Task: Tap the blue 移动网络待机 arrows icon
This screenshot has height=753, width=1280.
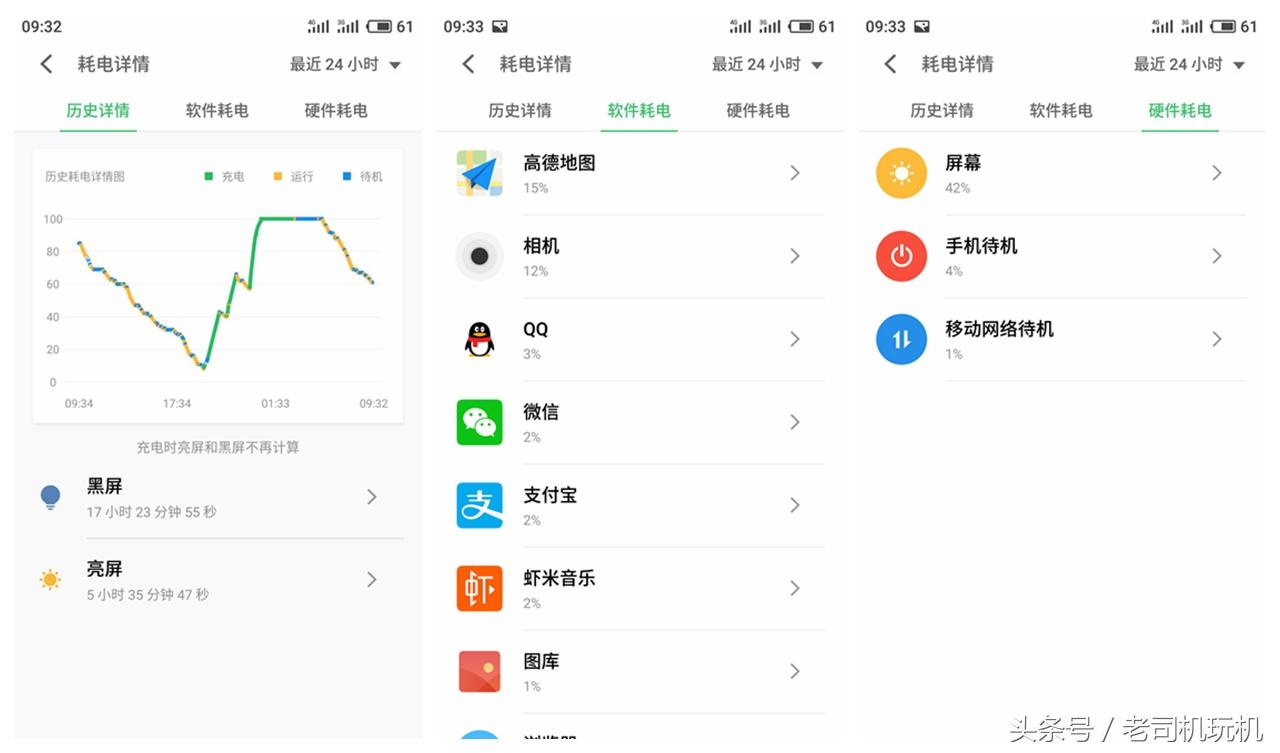Action: coord(902,339)
